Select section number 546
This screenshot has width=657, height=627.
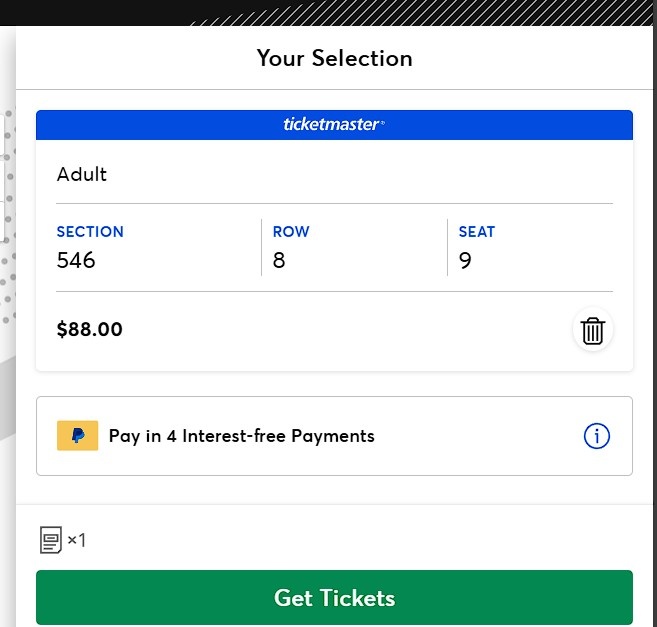[x=76, y=261]
